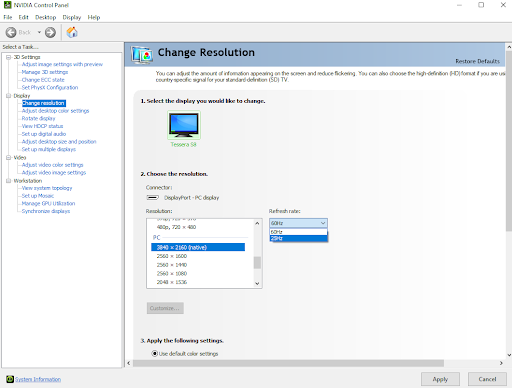Screen dimensions: 512x388
Task: Open Set up multiple displays
Action: click(49, 149)
